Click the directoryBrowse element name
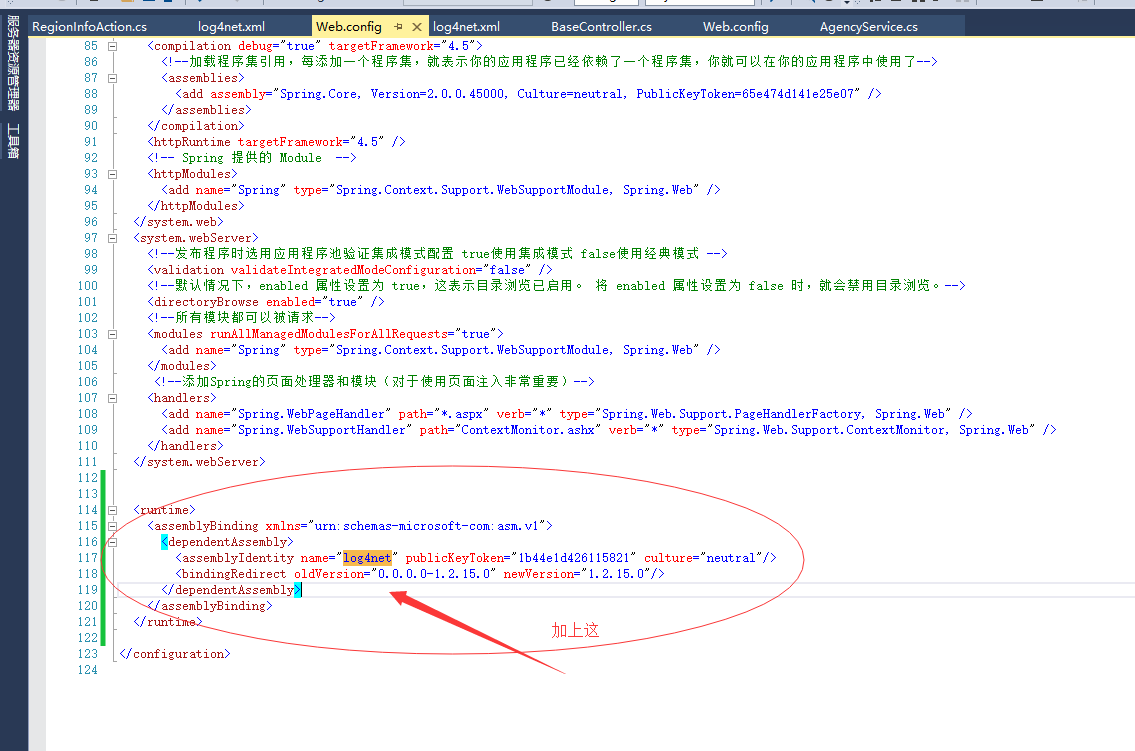This screenshot has width=1135, height=751. coord(206,302)
